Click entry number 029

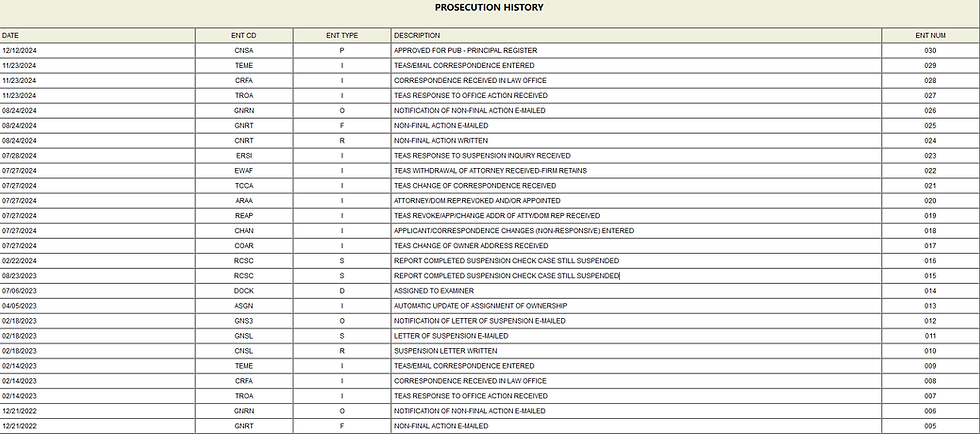(930, 66)
